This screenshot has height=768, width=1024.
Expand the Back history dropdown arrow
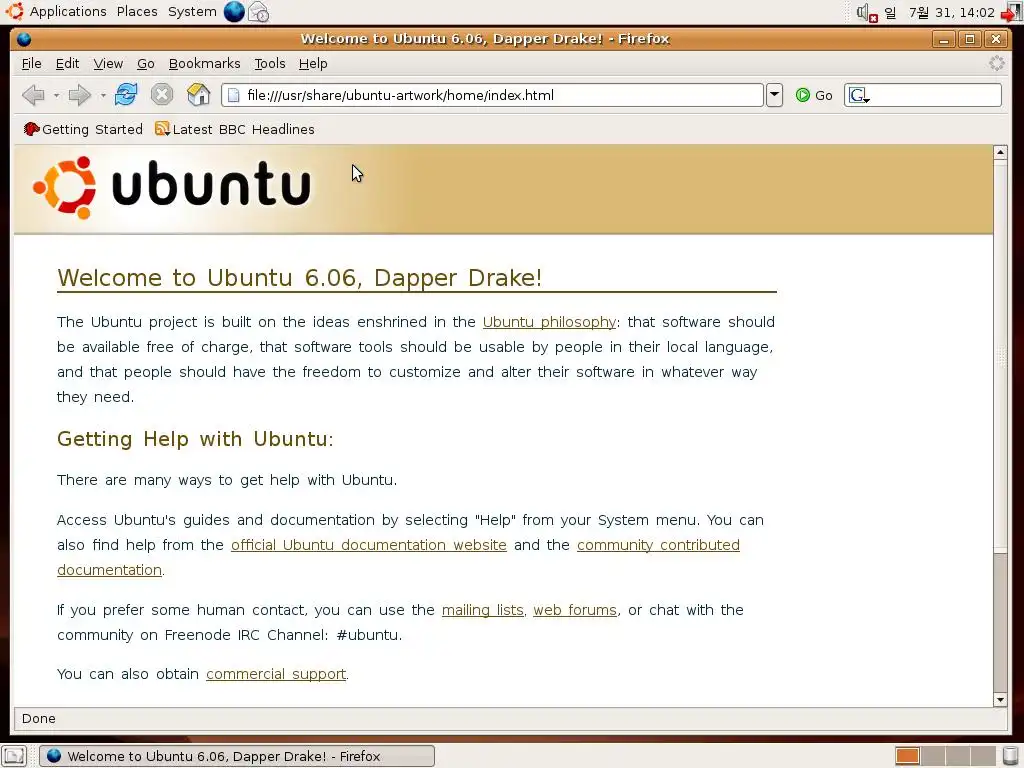pos(56,95)
